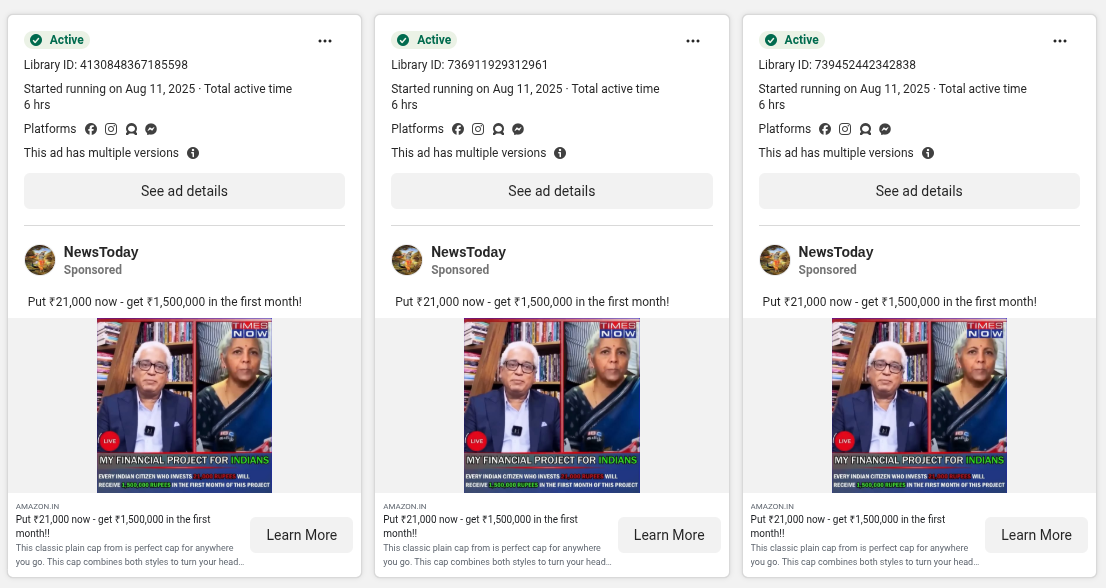1106x588 pixels.
Task: Click See ad details on the first ad
Action: point(184,191)
